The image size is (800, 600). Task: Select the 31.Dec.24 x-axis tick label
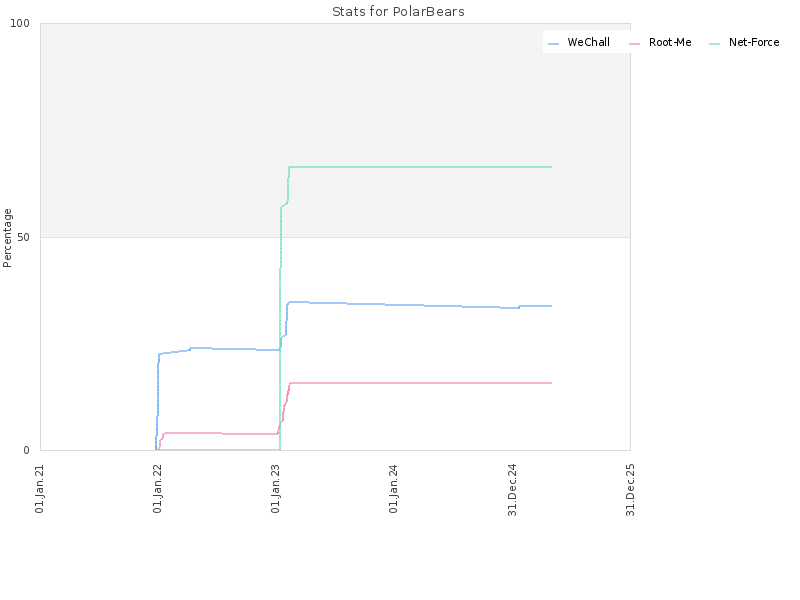[x=512, y=490]
